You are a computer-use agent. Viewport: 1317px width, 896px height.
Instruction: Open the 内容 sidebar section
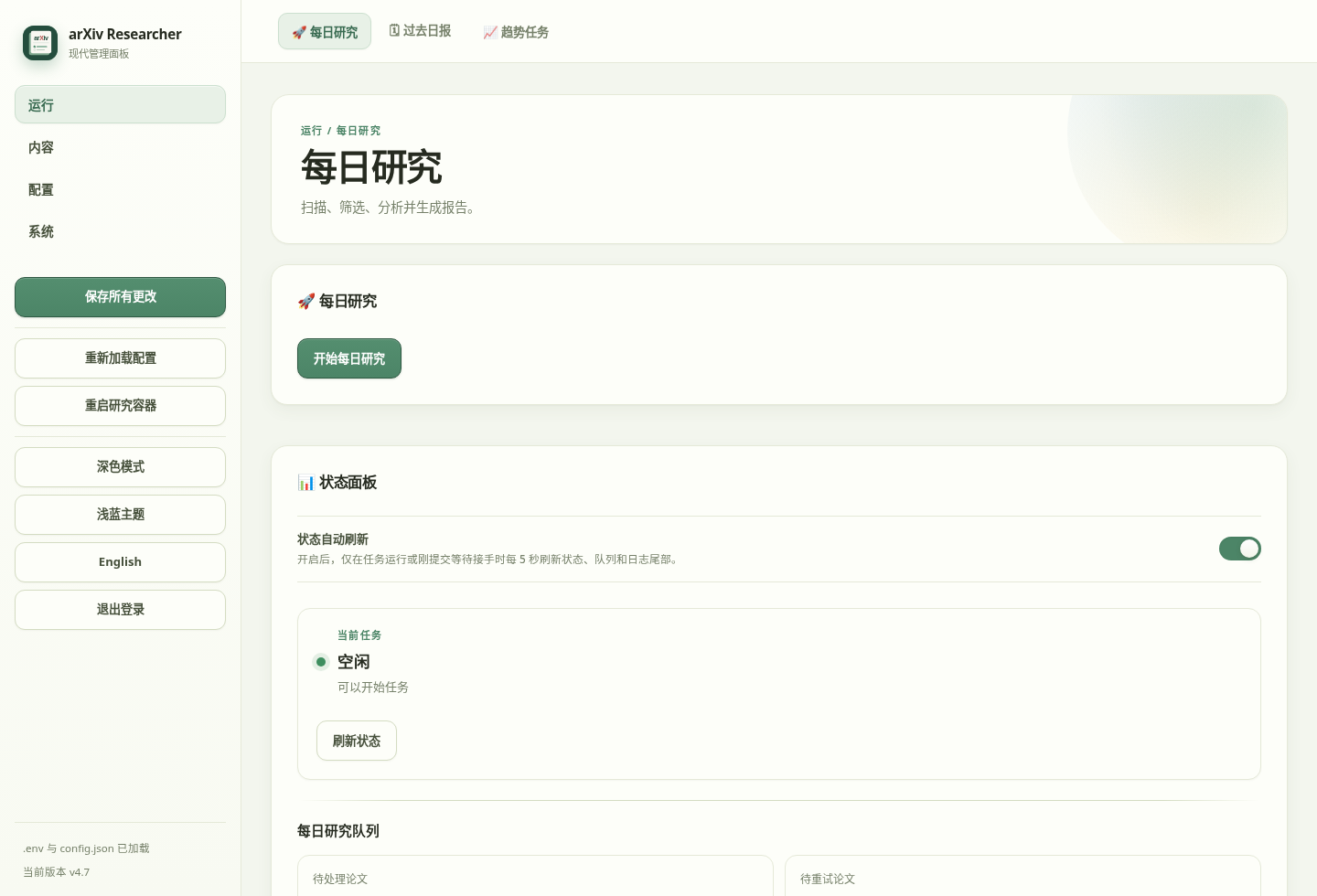(120, 147)
